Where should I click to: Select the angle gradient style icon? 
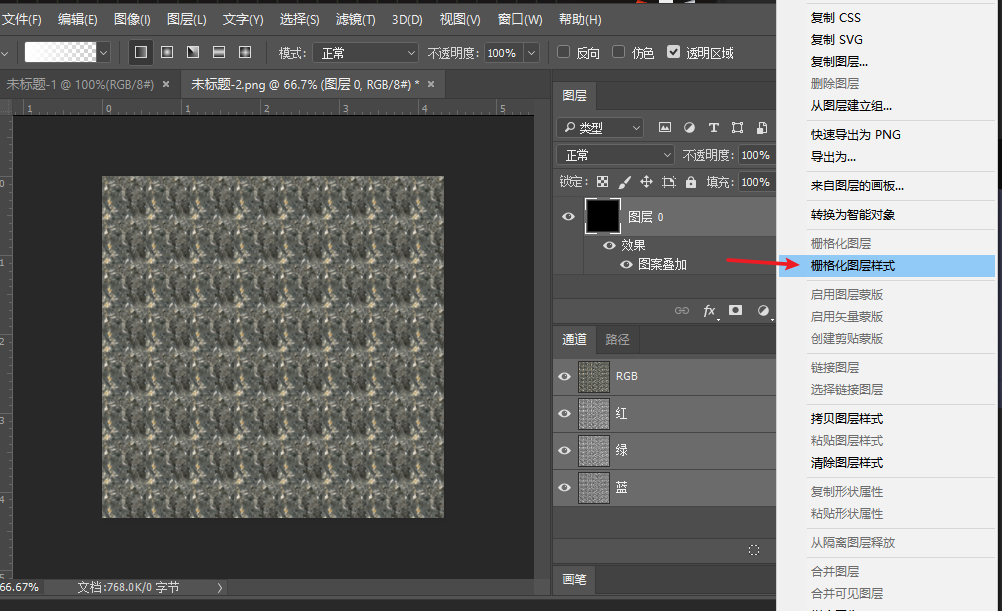click(x=193, y=52)
